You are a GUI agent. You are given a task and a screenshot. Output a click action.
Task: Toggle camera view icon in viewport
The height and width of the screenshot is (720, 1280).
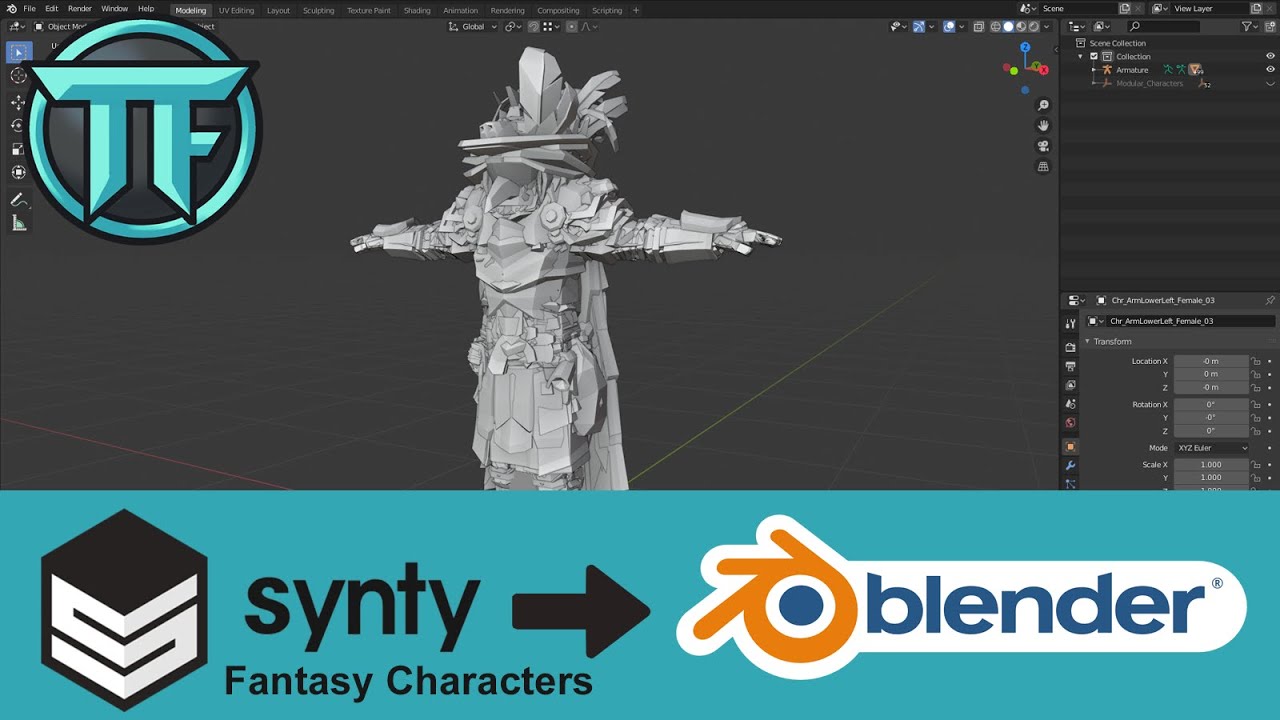tap(1043, 146)
